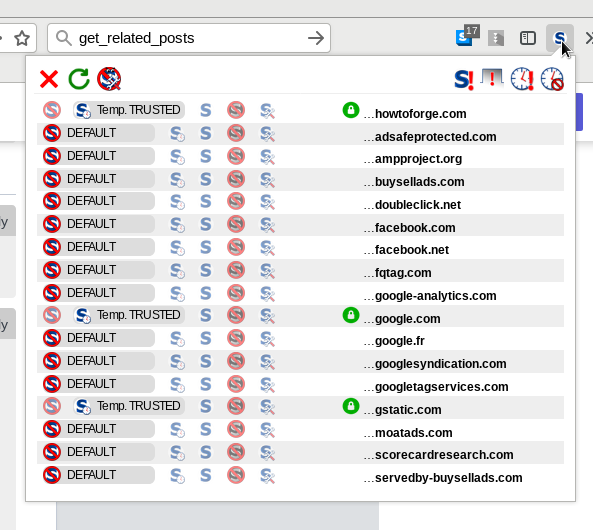
Task: Click the disable restrictions for this tab icon
Action: pyautogui.click(x=492, y=78)
